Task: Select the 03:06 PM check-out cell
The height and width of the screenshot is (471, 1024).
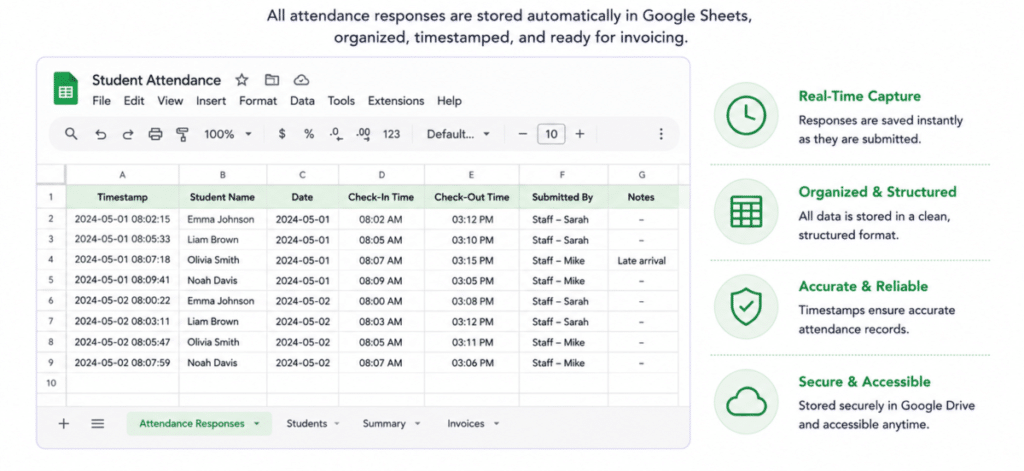Action: pyautogui.click(x=472, y=363)
